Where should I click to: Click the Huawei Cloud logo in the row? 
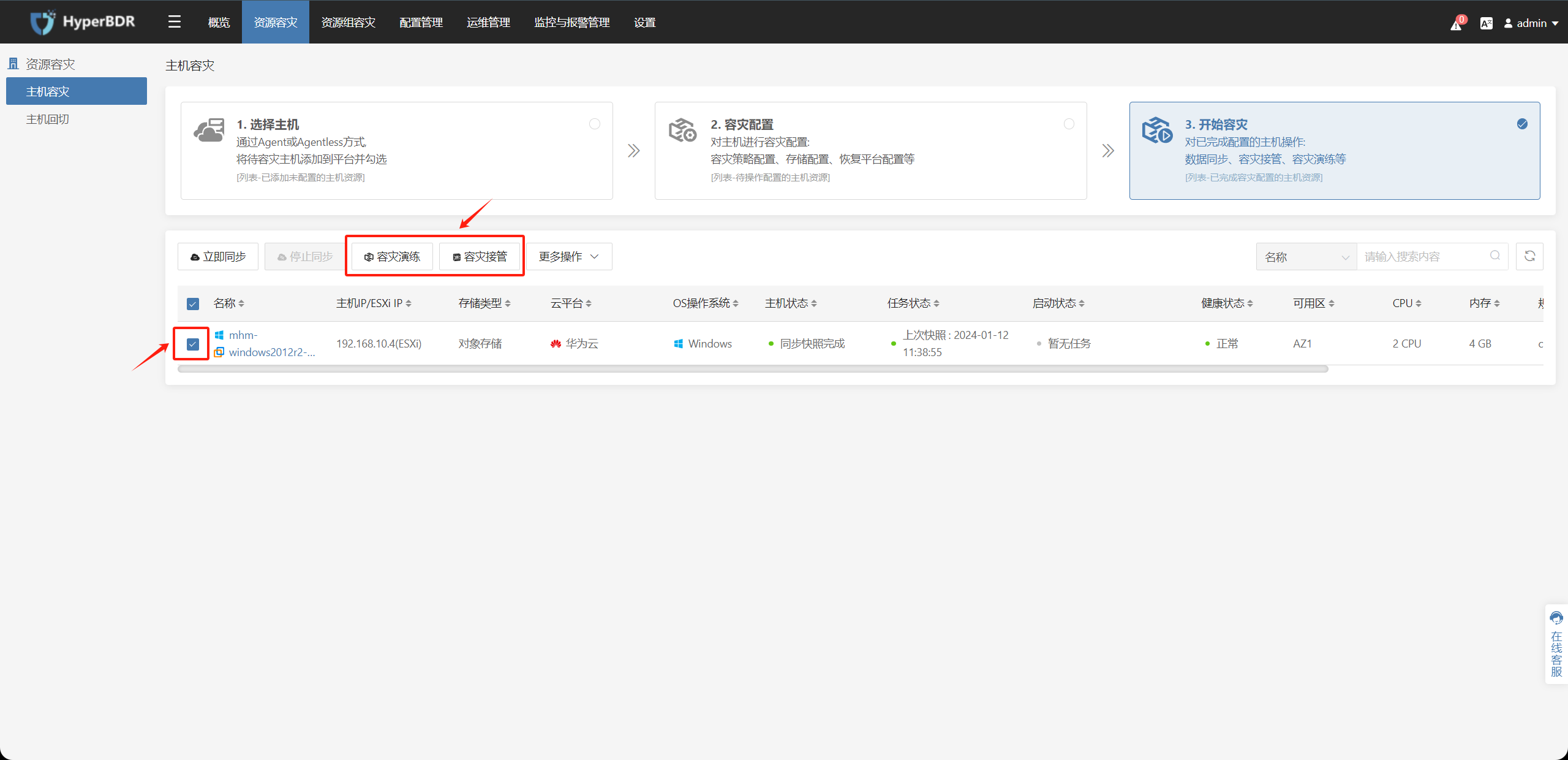tap(556, 344)
